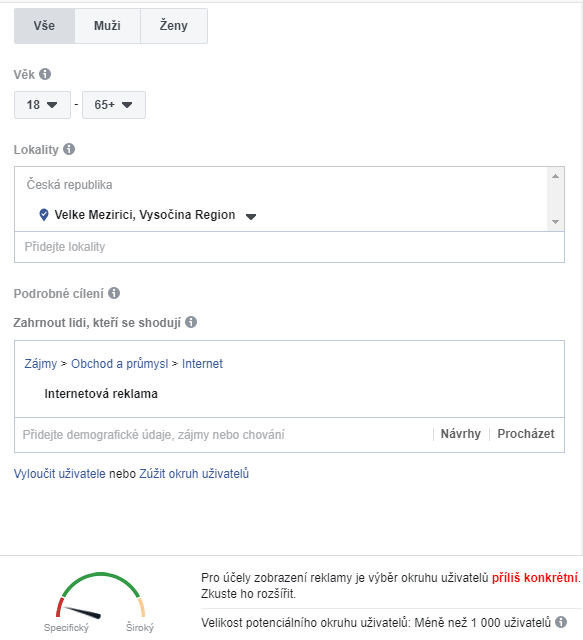583x640 pixels.
Task: Click the Obchod a průmysl breadcrumb link
Action: [120, 364]
